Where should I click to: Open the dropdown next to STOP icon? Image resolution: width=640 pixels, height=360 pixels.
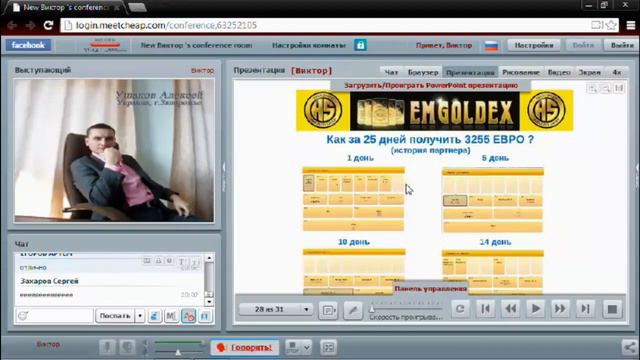pos(307,347)
